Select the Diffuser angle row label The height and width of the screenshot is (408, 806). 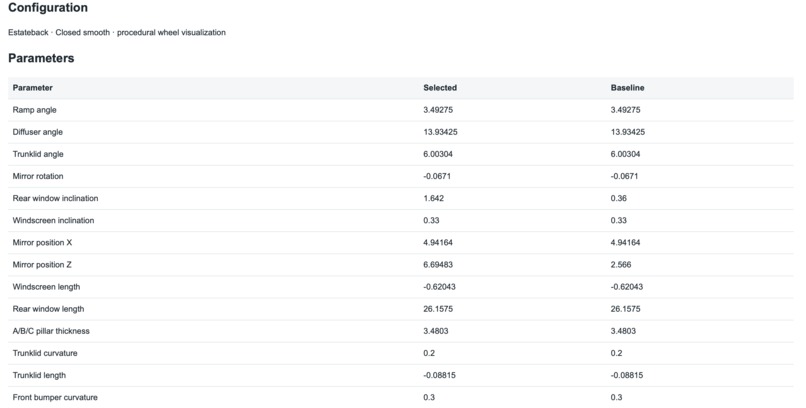point(38,132)
